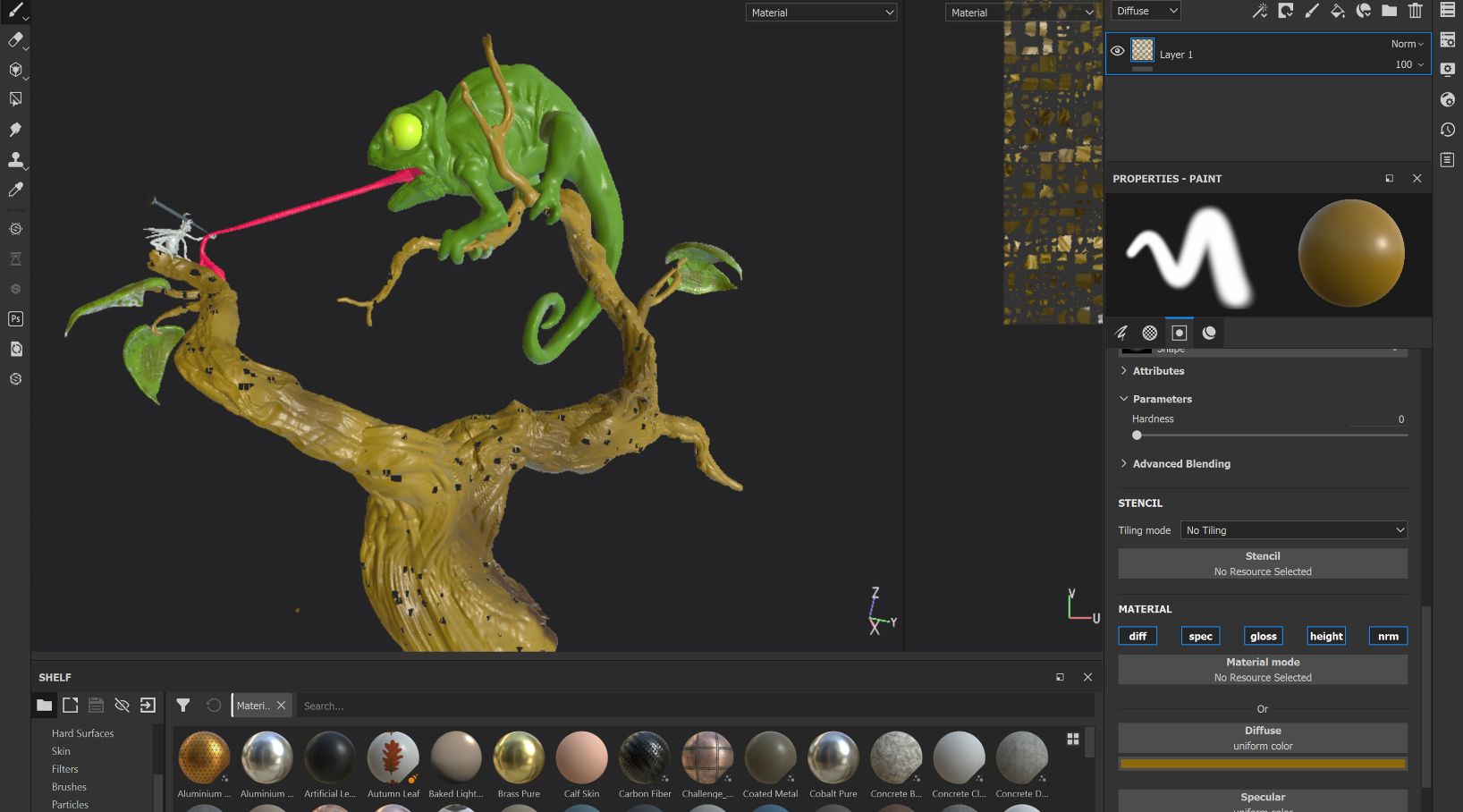This screenshot has width=1463, height=812.
Task: Open the Tiling mode dropdown showing No Tiling
Action: [x=1293, y=529]
